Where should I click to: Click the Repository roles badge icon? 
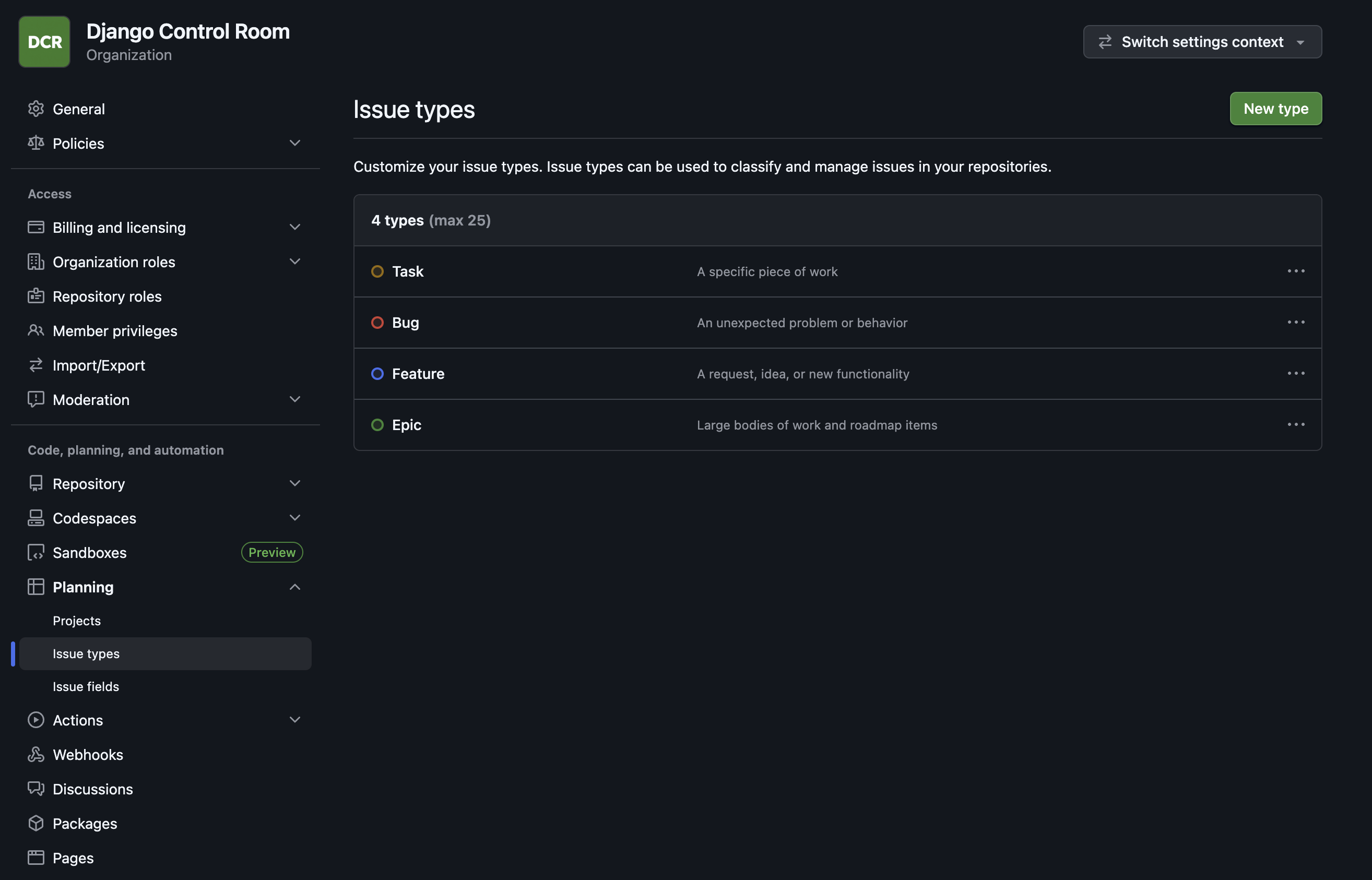[x=36, y=296]
